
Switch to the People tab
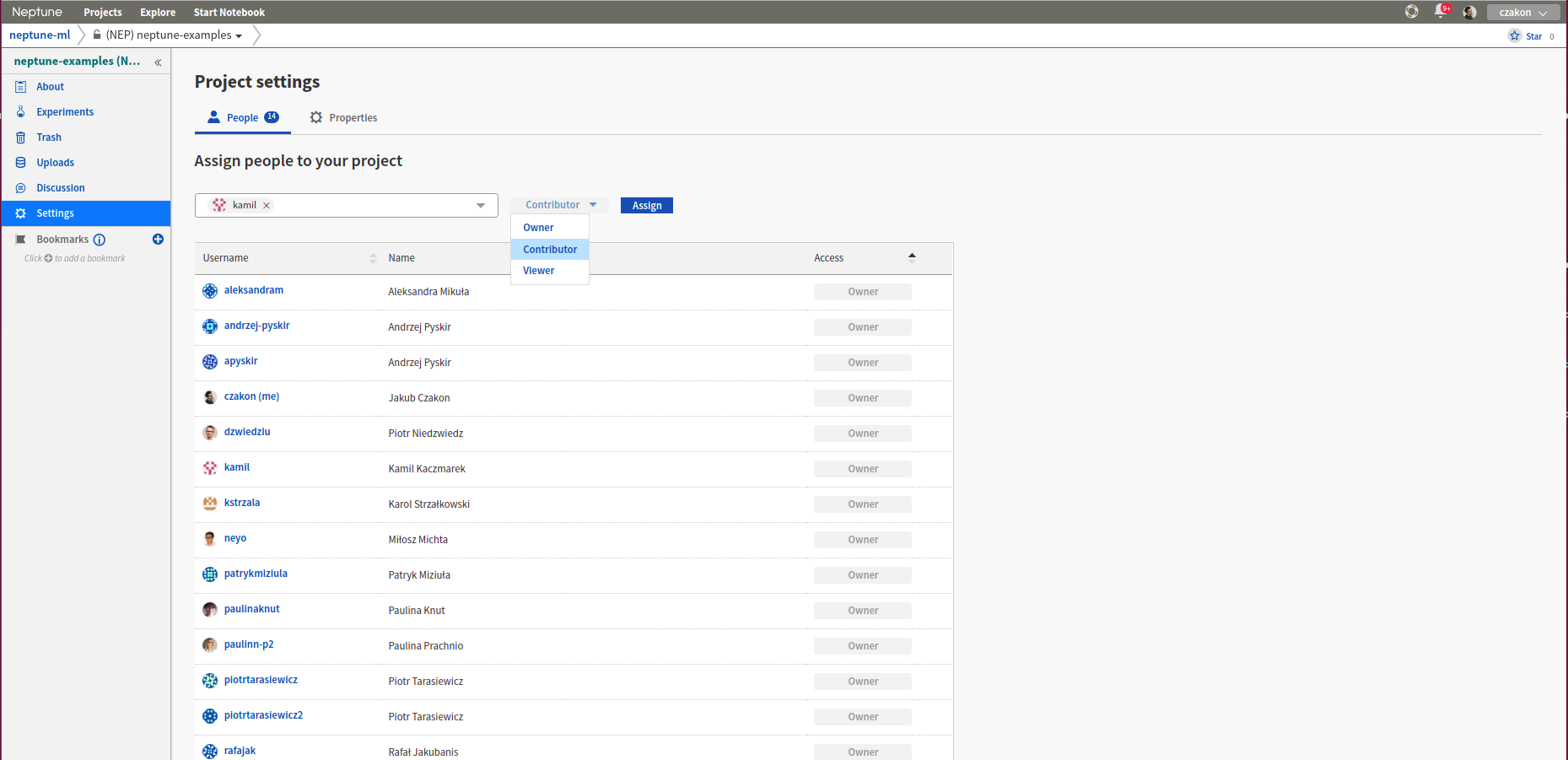243,118
